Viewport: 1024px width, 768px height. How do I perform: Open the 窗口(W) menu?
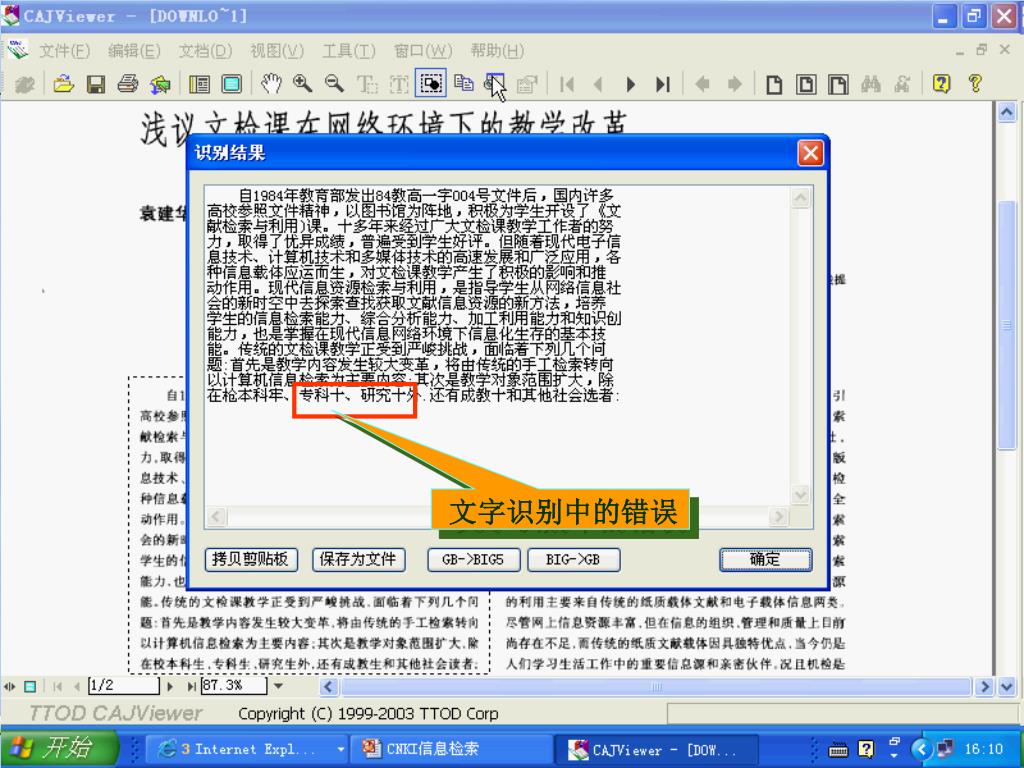[423, 50]
